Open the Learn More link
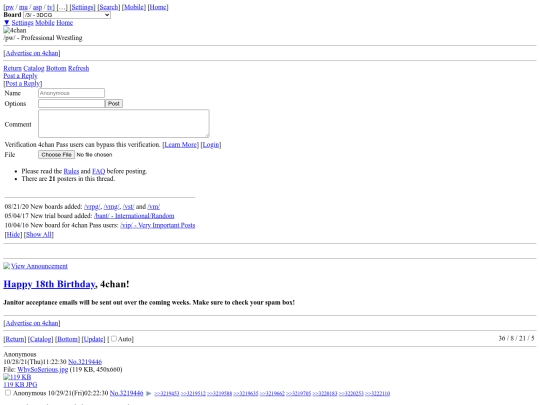 (180, 145)
